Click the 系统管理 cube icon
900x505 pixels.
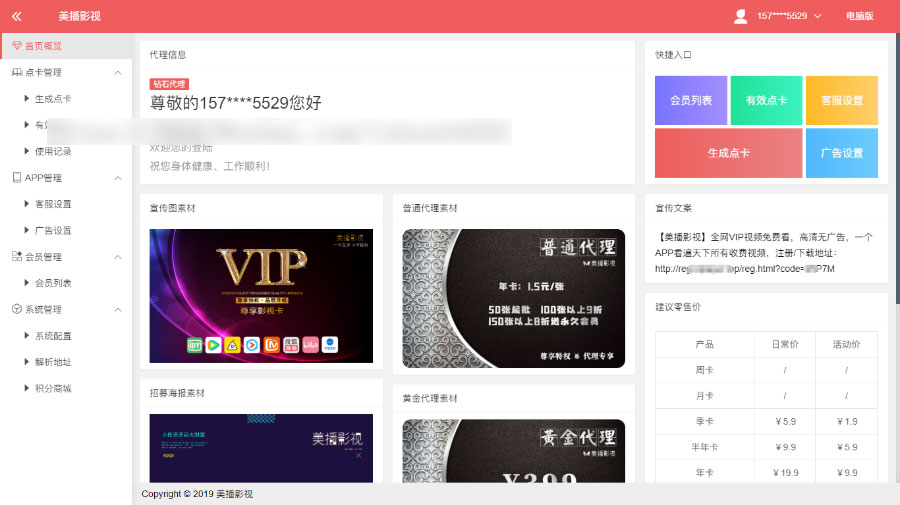point(17,309)
